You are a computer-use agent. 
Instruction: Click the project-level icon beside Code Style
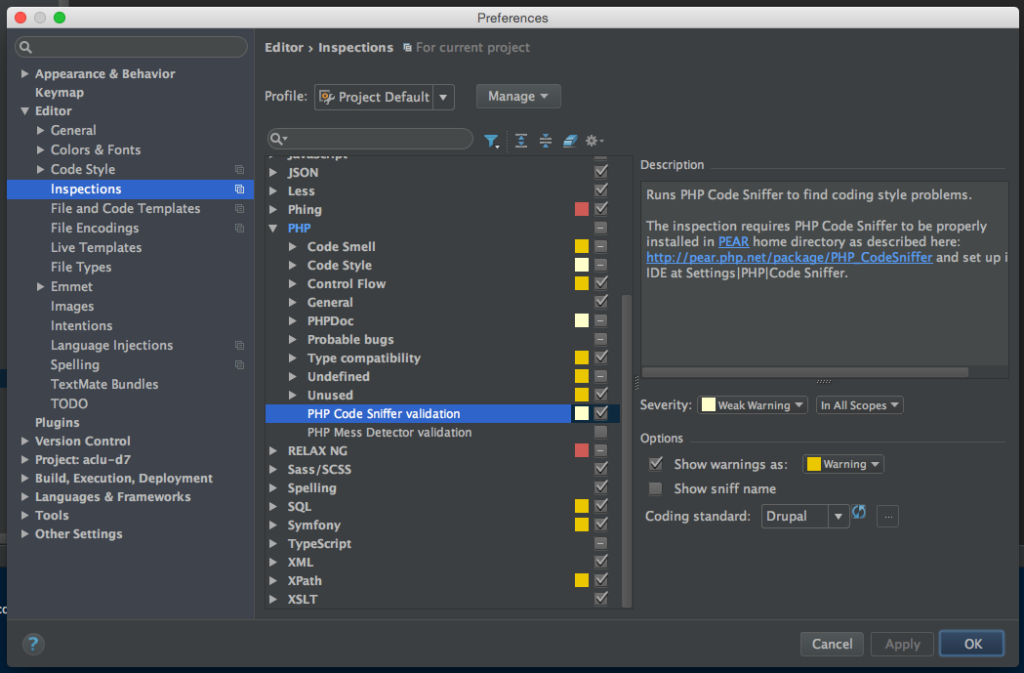[x=239, y=170]
